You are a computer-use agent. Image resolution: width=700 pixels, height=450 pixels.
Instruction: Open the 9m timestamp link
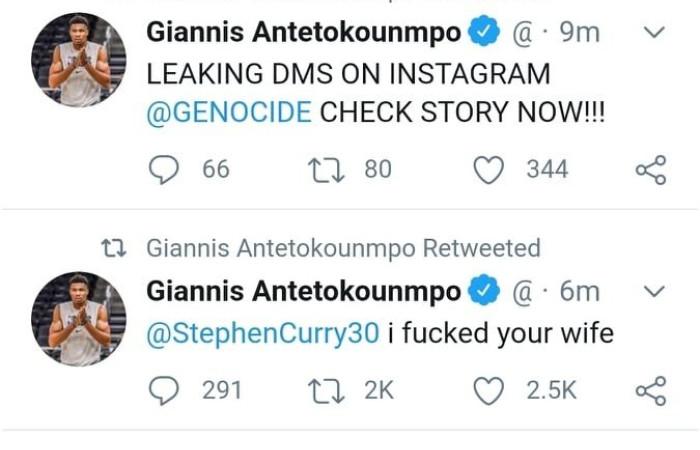point(580,32)
